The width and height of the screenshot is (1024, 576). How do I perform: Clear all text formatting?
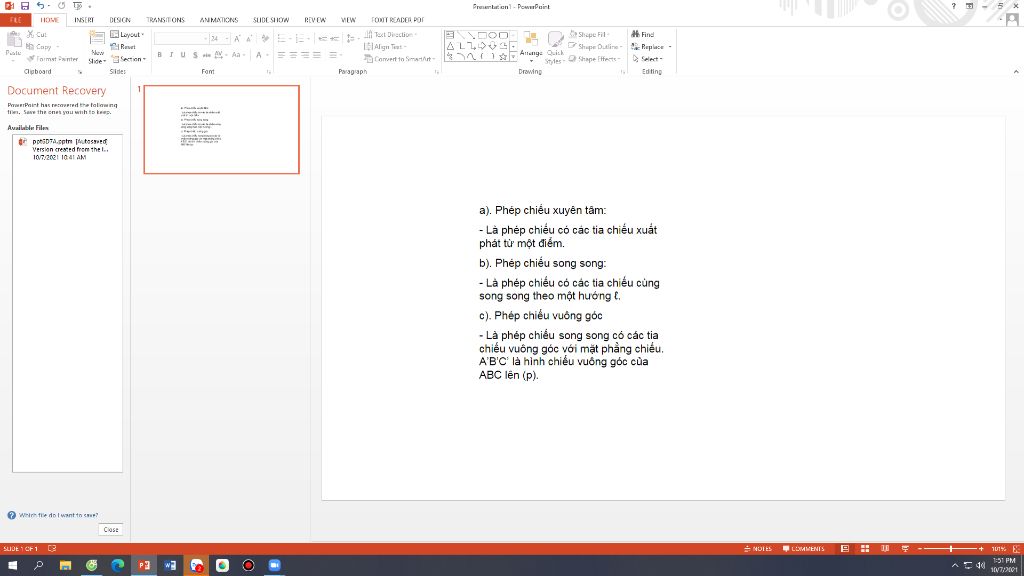265,39
